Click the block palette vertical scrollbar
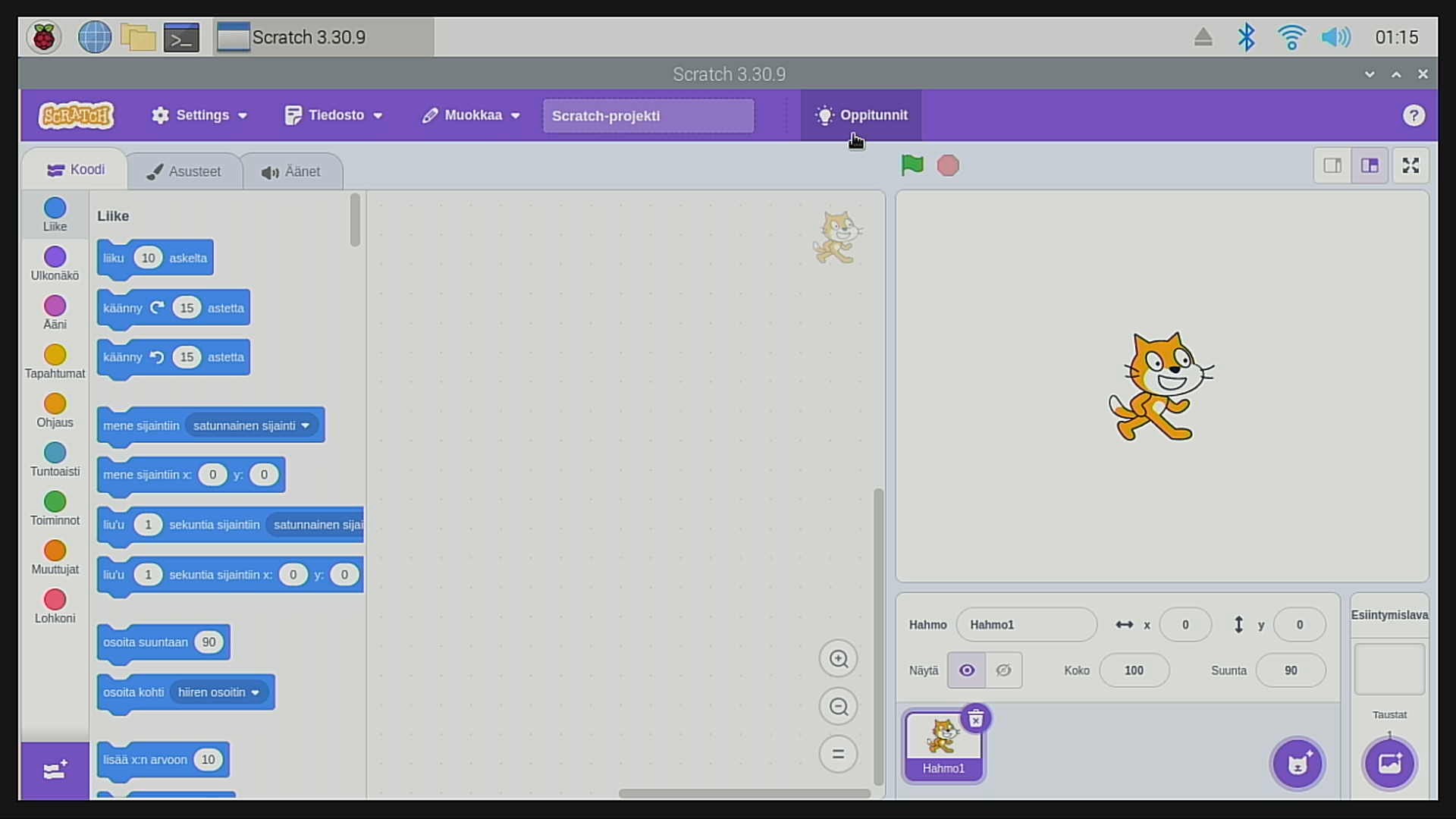Viewport: 1456px width, 819px height. (355, 220)
